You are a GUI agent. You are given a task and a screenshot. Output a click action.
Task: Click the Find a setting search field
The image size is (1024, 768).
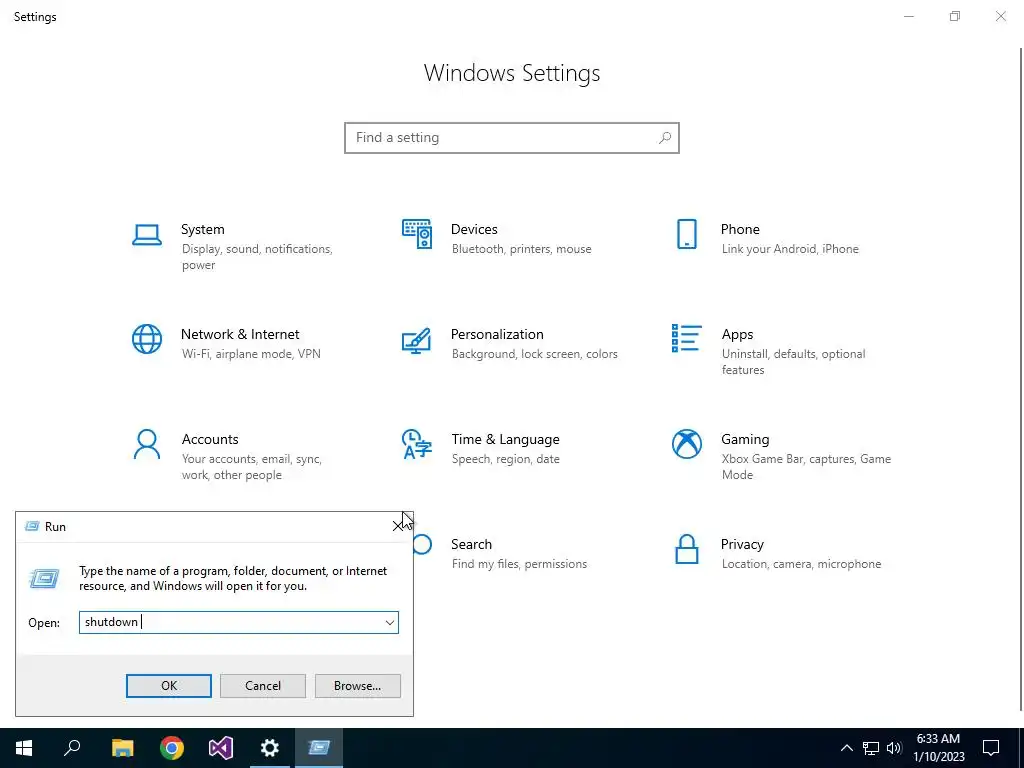coord(512,138)
